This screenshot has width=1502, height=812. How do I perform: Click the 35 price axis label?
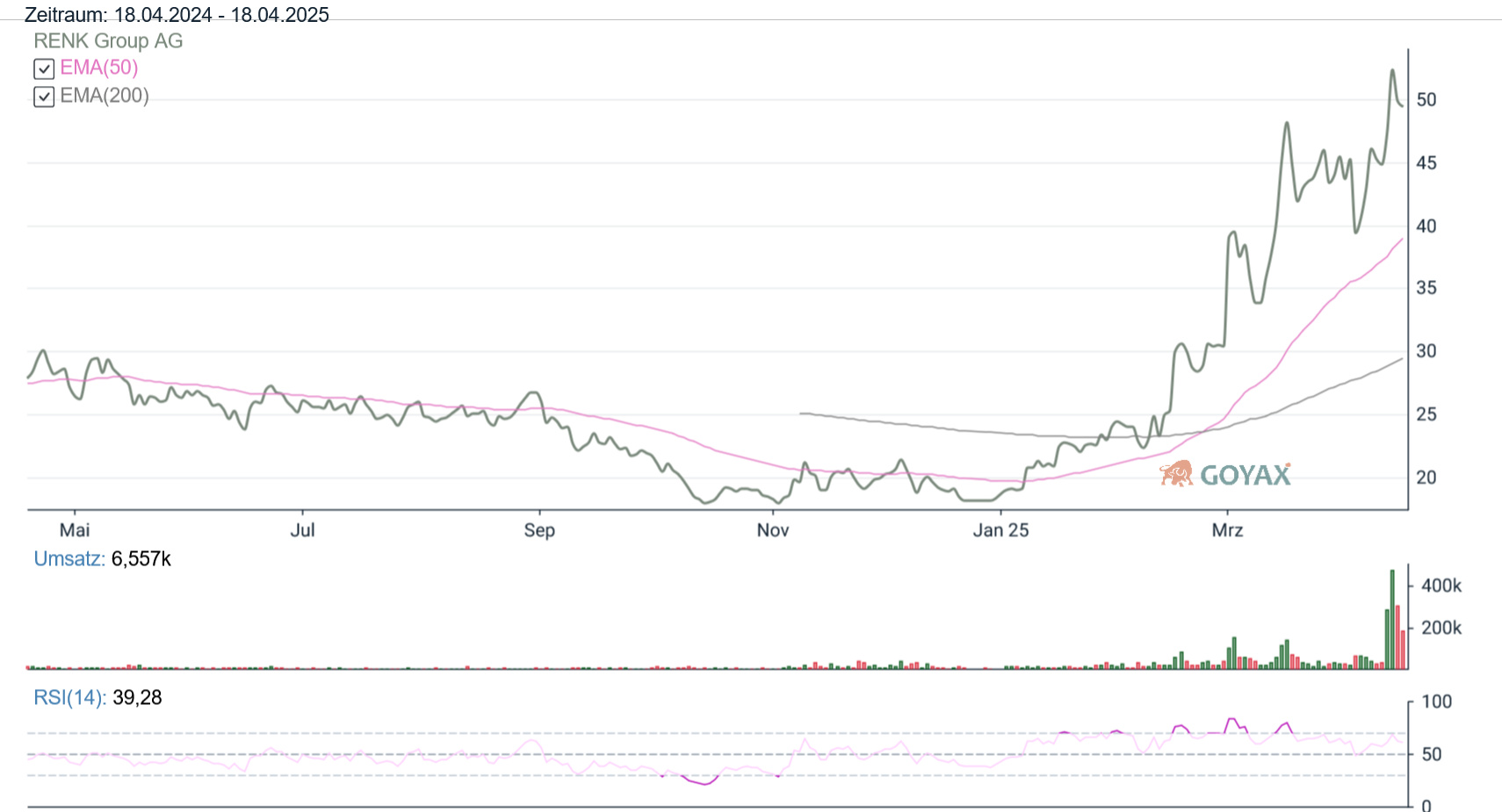point(1426,288)
